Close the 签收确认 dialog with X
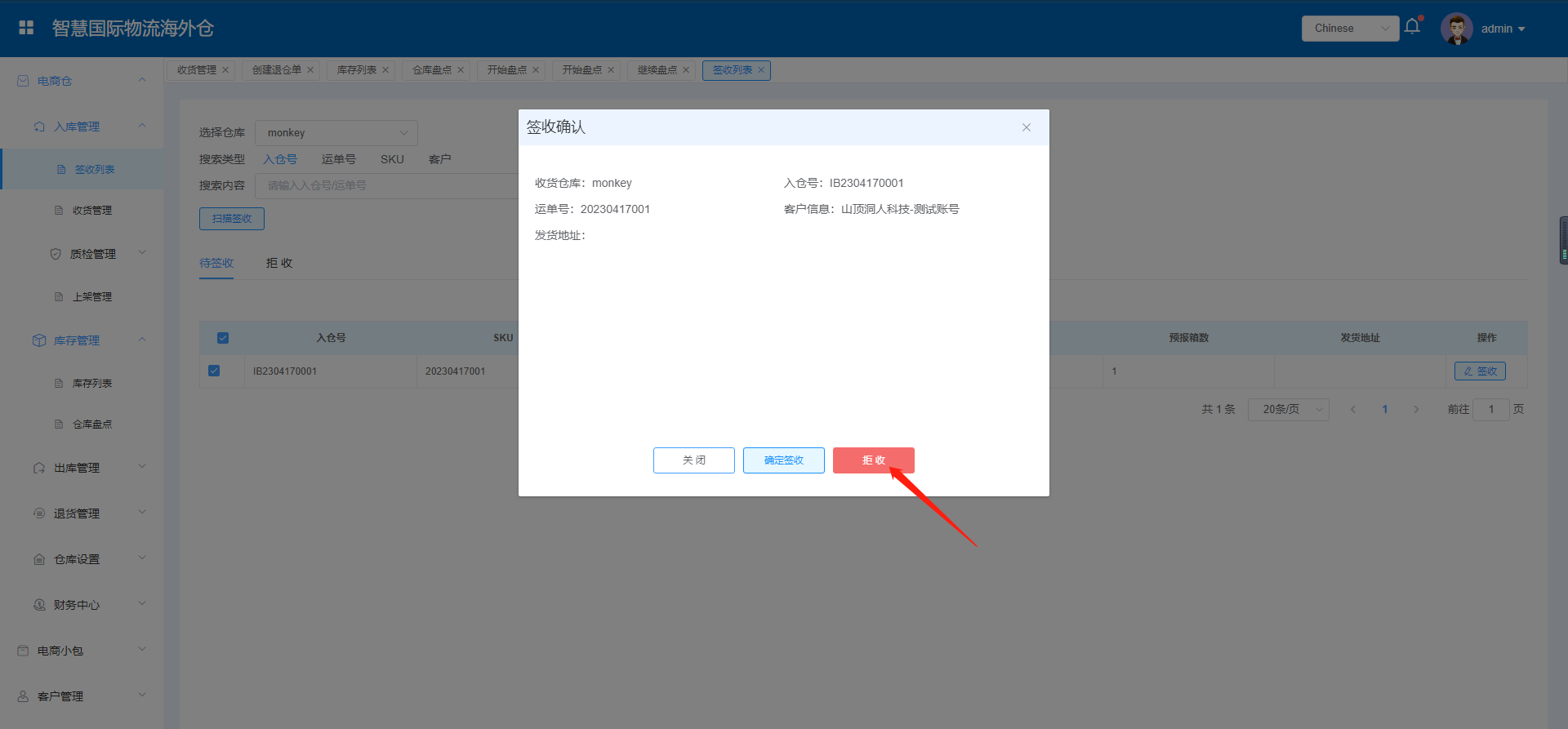1568x729 pixels. click(x=1027, y=127)
